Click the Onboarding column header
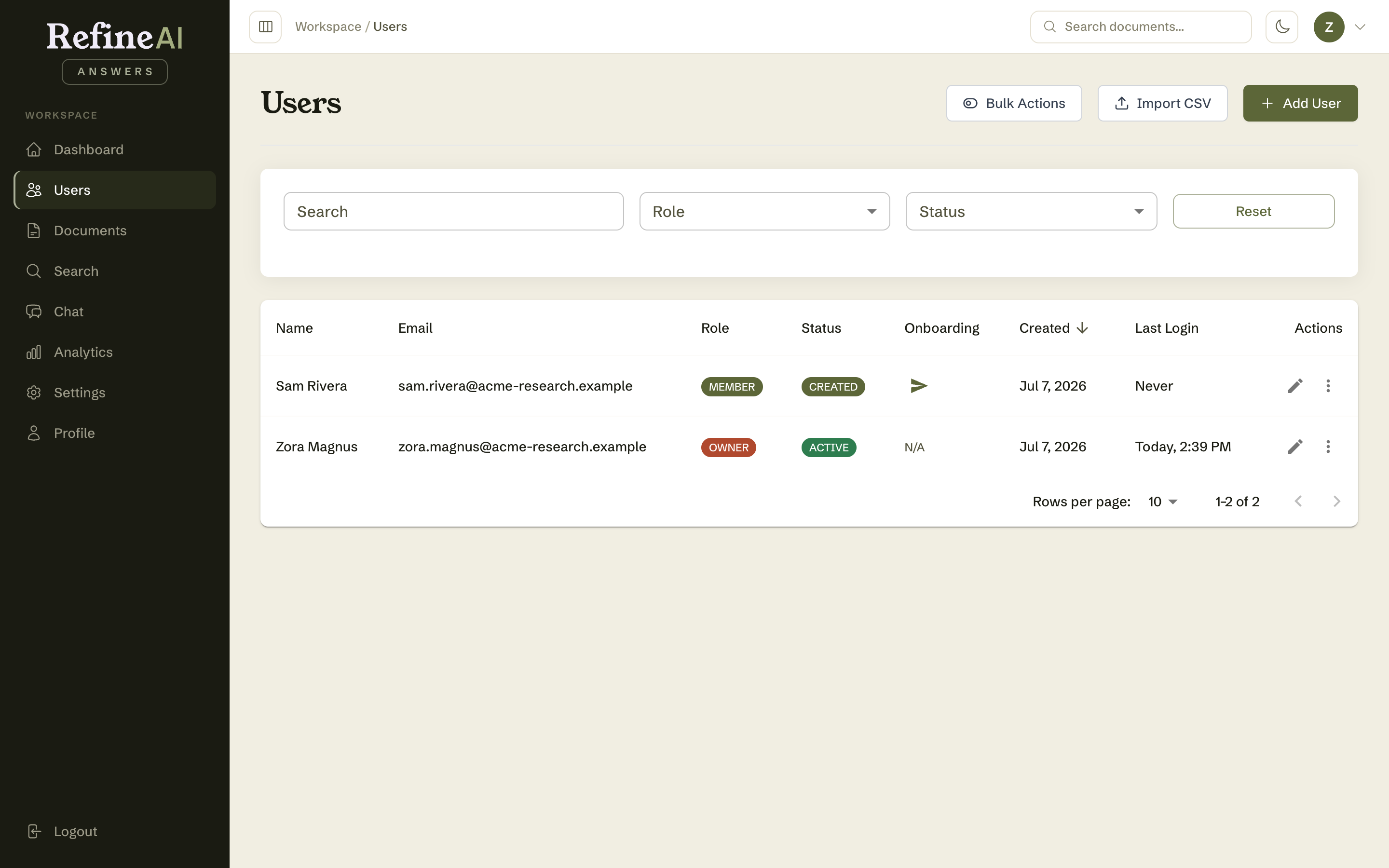 pyautogui.click(x=941, y=328)
